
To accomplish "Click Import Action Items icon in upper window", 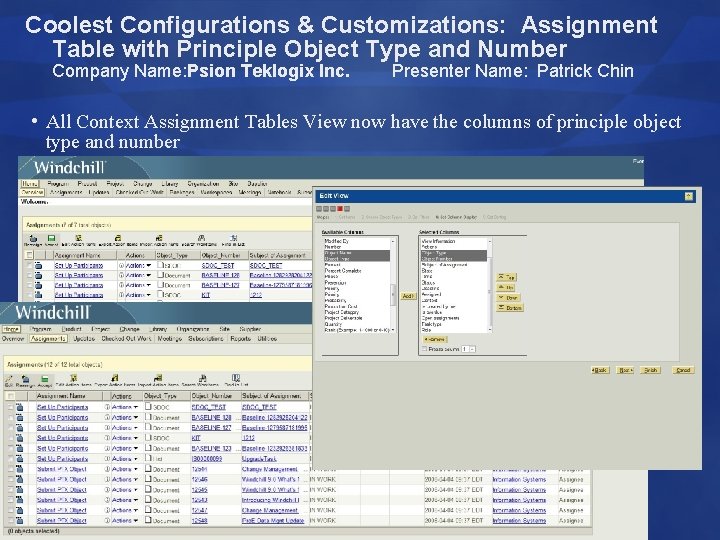I will [159, 238].
